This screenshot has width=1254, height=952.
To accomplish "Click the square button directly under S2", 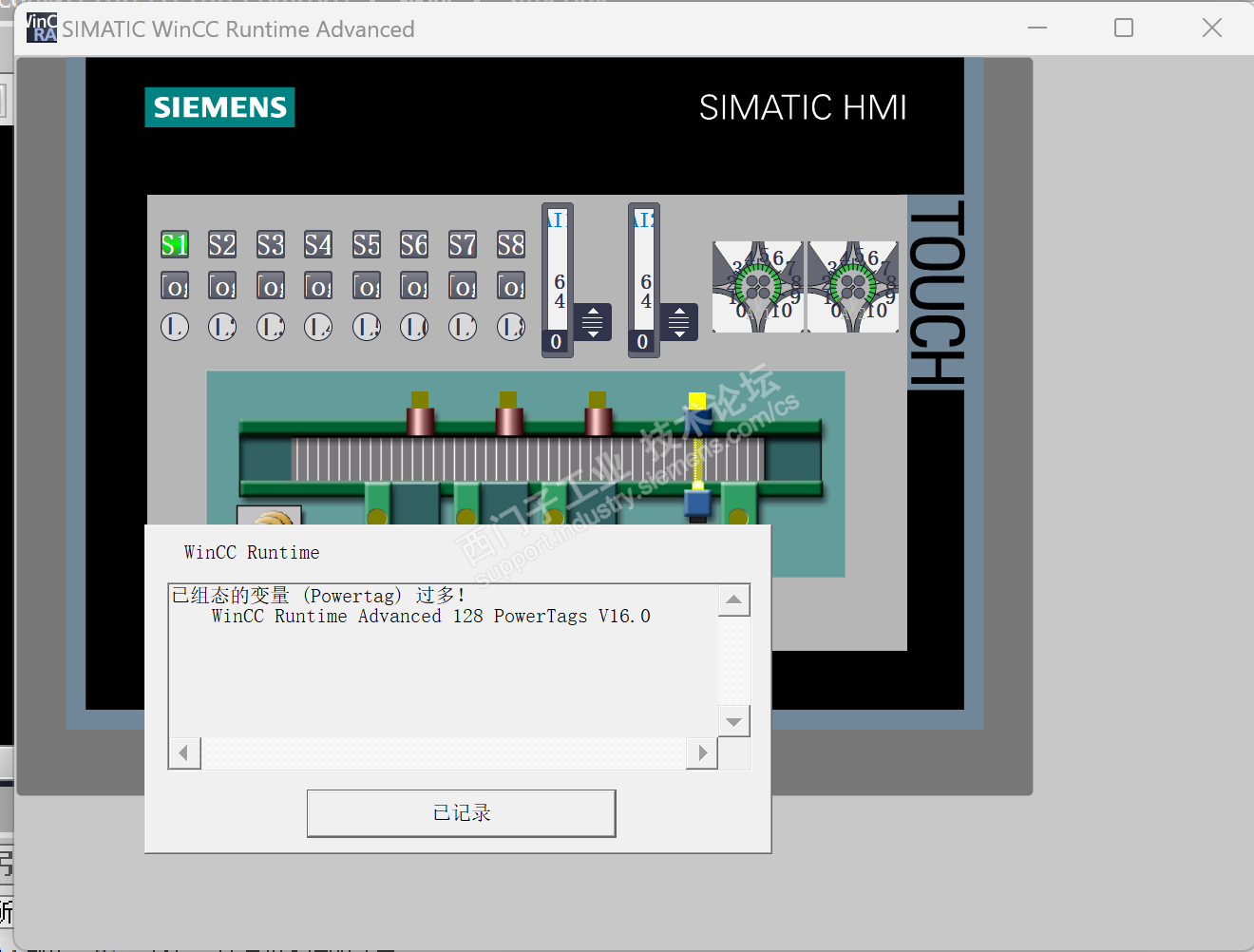I will 222,286.
